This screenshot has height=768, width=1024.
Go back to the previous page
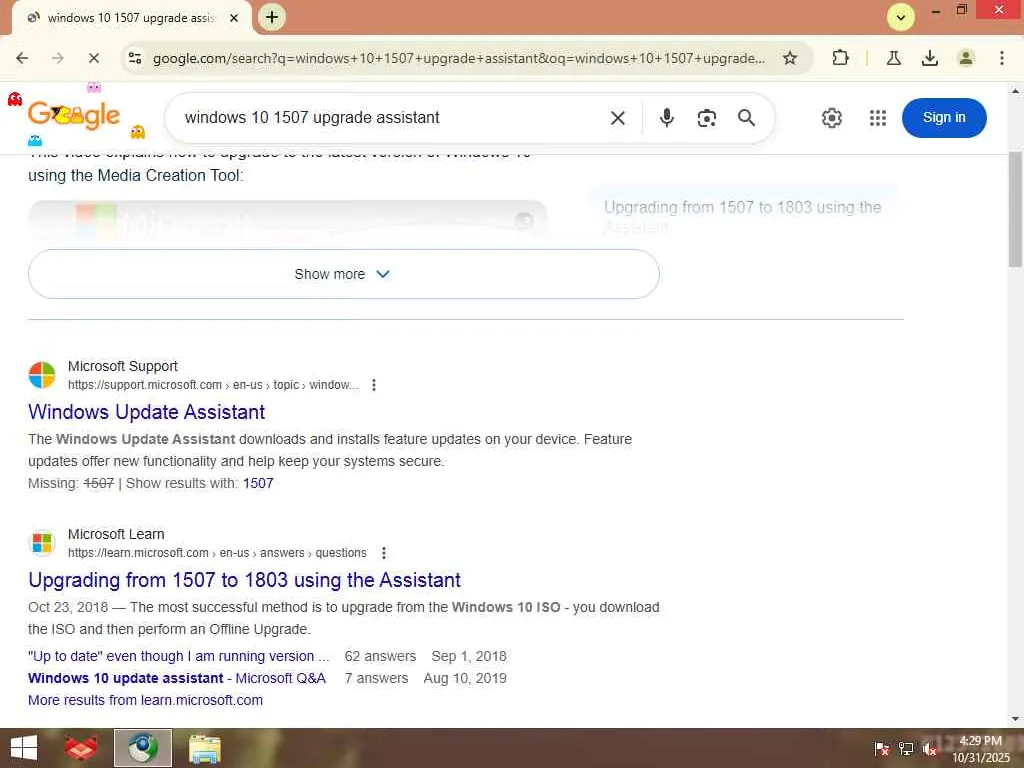click(x=22, y=58)
